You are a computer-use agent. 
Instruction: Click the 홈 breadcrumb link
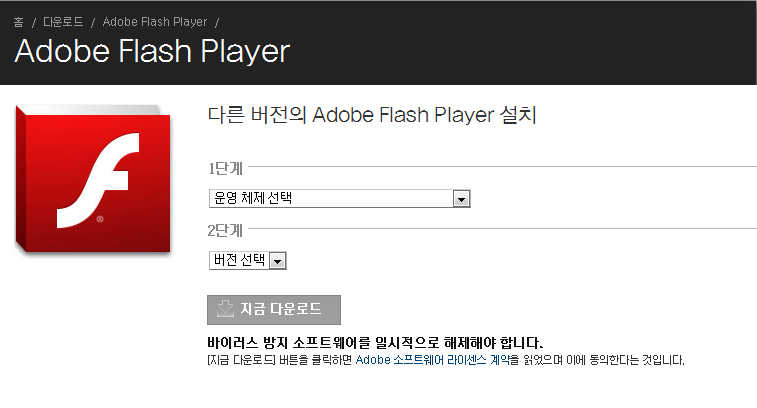pyautogui.click(x=18, y=22)
